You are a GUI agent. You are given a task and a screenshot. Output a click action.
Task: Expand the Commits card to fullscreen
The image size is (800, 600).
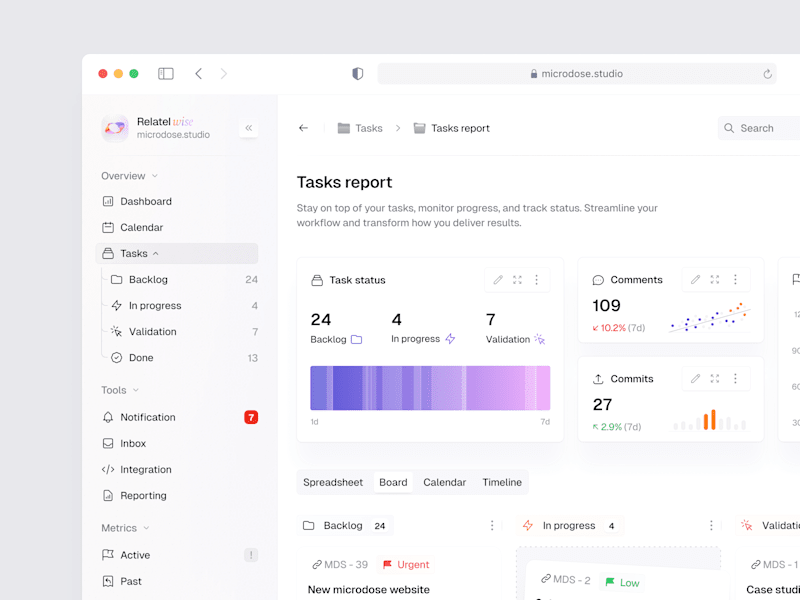tap(715, 379)
